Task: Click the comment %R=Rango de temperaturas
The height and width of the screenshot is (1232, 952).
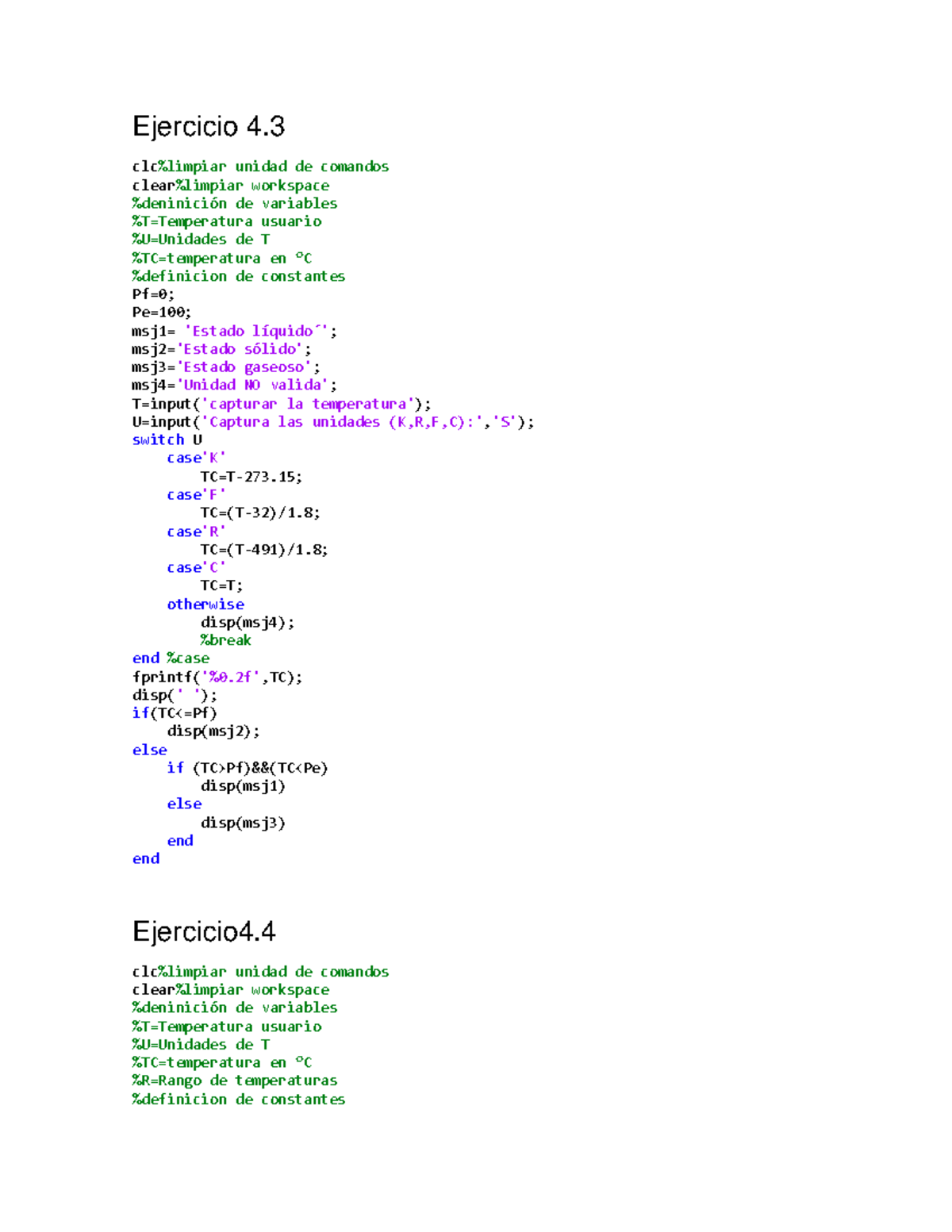Action: (x=233, y=1080)
